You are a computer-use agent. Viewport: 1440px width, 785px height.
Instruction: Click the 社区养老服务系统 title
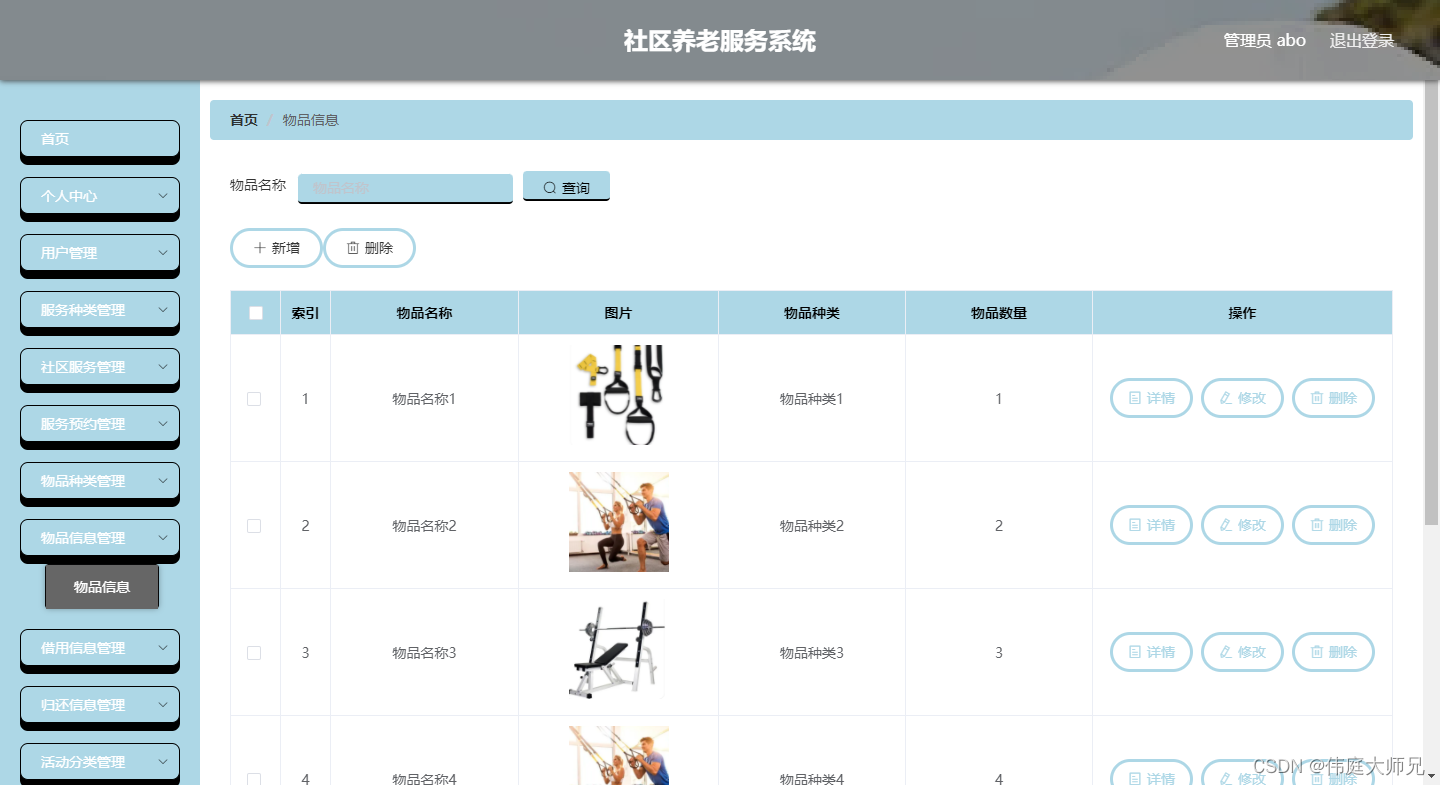[x=720, y=41]
